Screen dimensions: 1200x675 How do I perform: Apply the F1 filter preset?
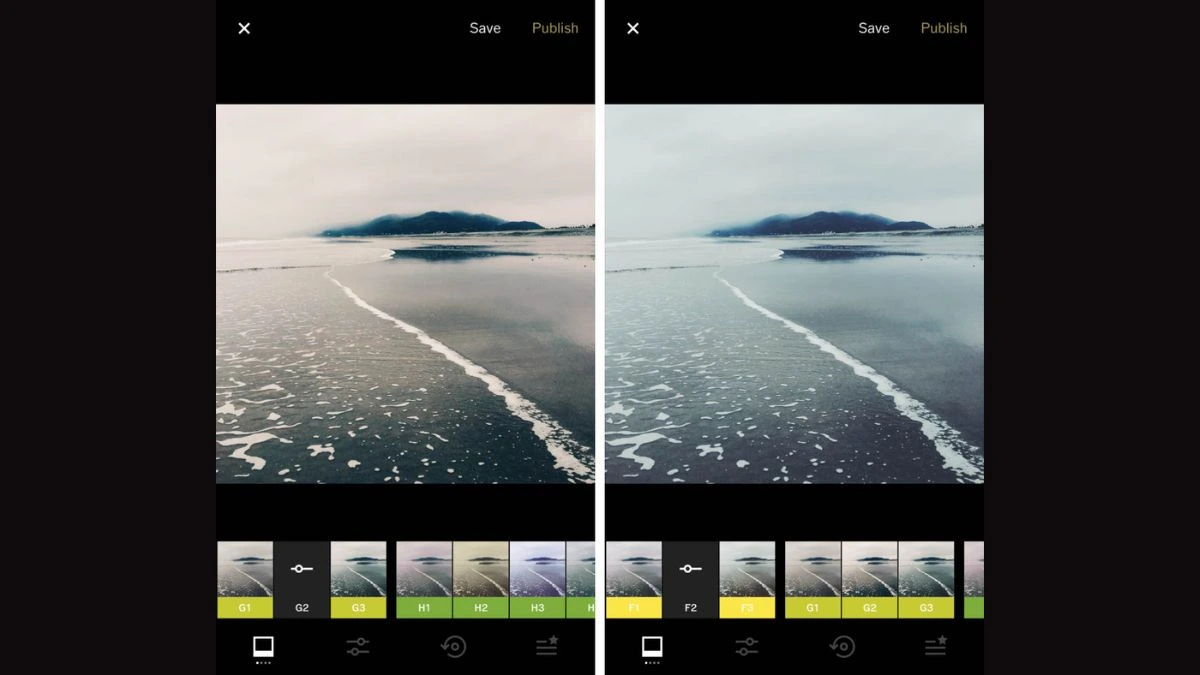click(x=633, y=580)
